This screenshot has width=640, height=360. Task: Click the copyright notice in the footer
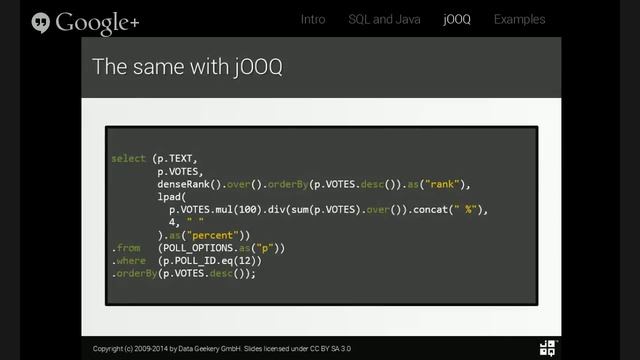[222, 349]
